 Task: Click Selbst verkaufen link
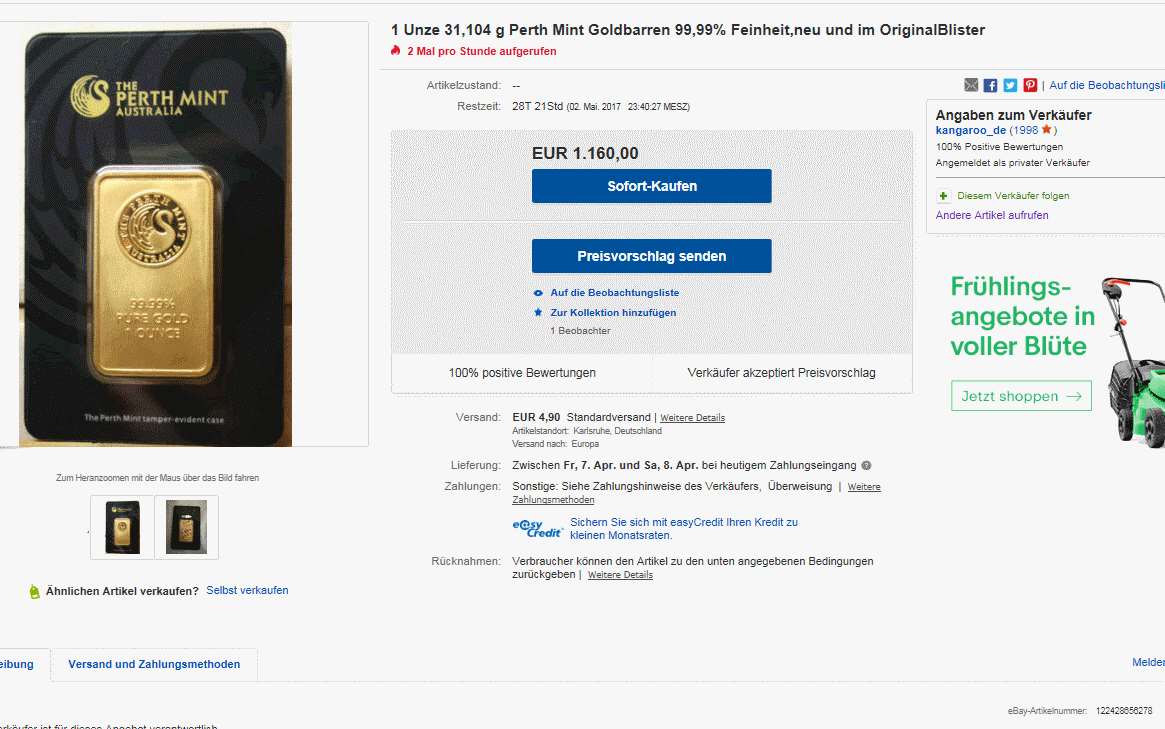pos(247,590)
